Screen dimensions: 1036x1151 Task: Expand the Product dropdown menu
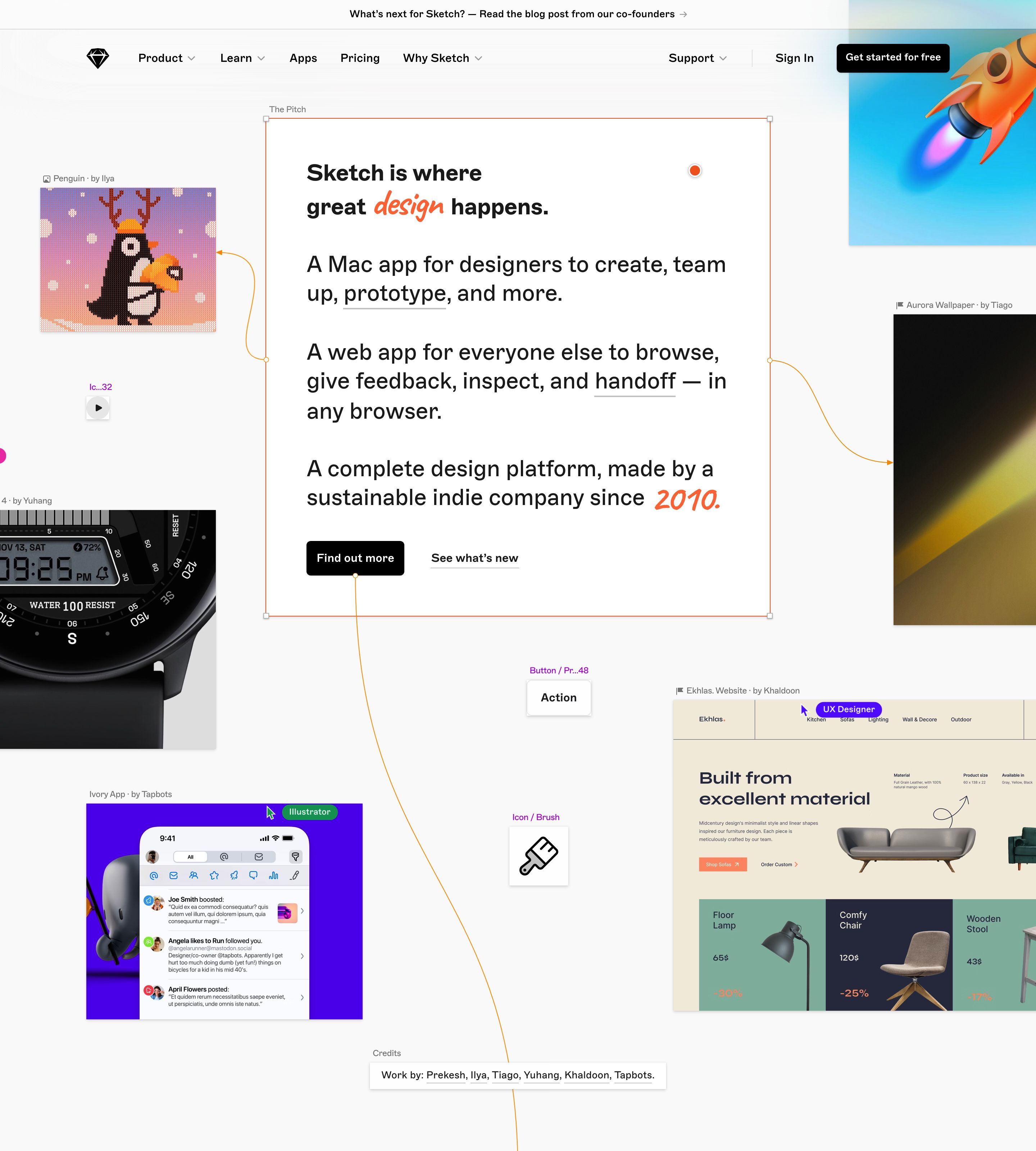point(167,58)
